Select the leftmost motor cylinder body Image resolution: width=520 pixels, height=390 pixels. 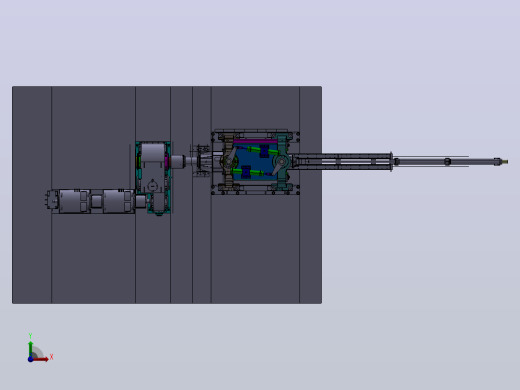click(x=74, y=201)
